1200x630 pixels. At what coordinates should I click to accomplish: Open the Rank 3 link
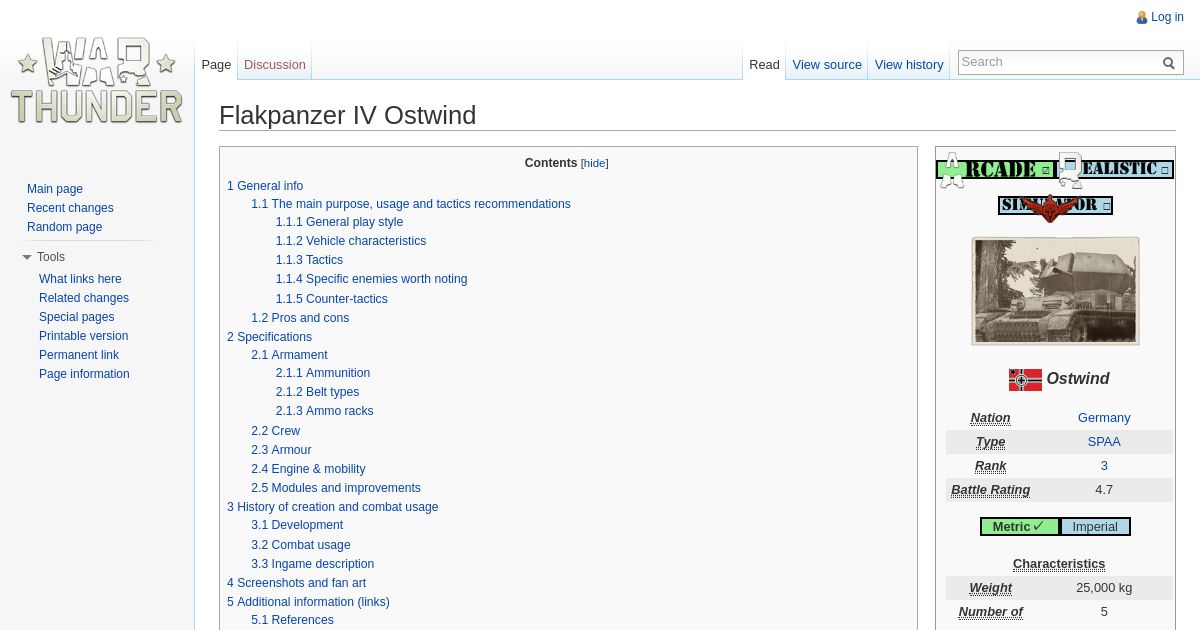(1104, 466)
